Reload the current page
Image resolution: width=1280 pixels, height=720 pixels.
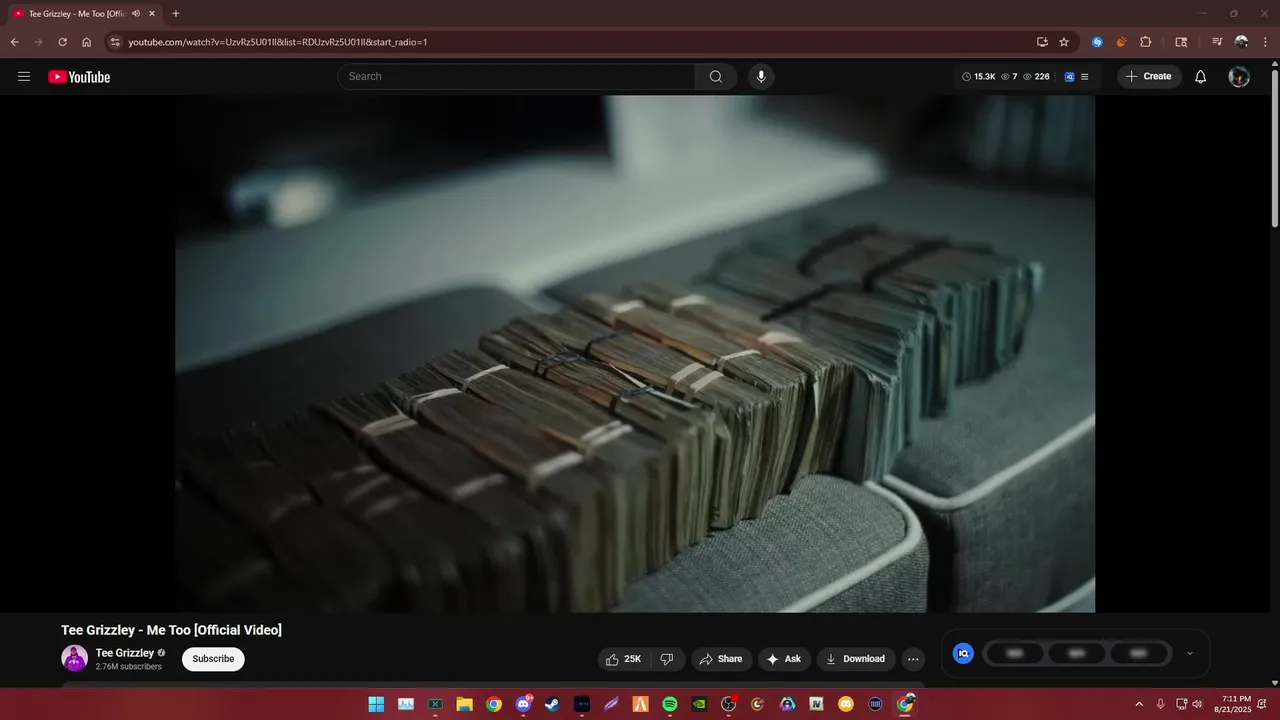pos(62,42)
